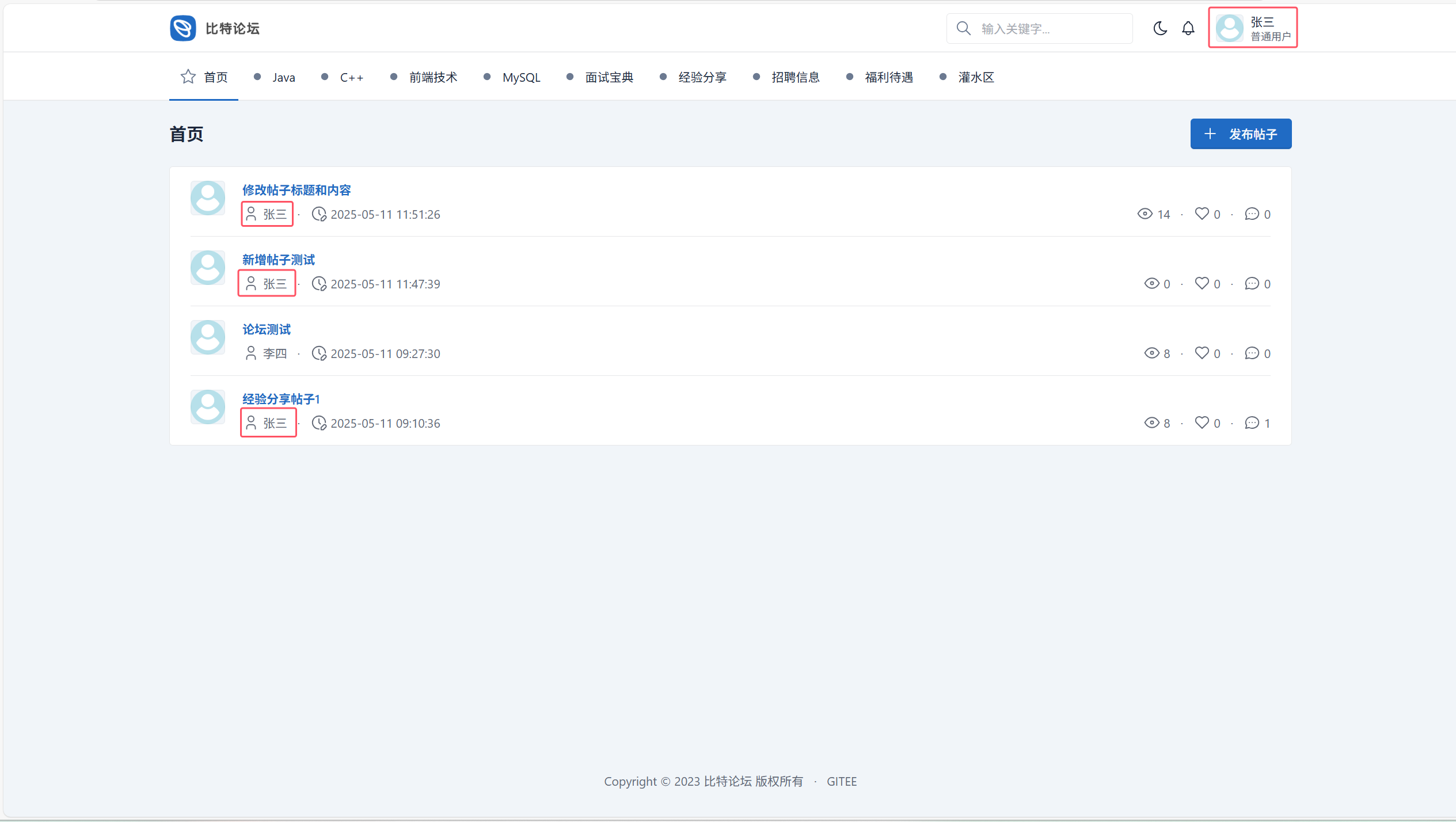Viewport: 1456px width, 822px height.
Task: Open the 论坛测试 post link
Action: coord(267,329)
